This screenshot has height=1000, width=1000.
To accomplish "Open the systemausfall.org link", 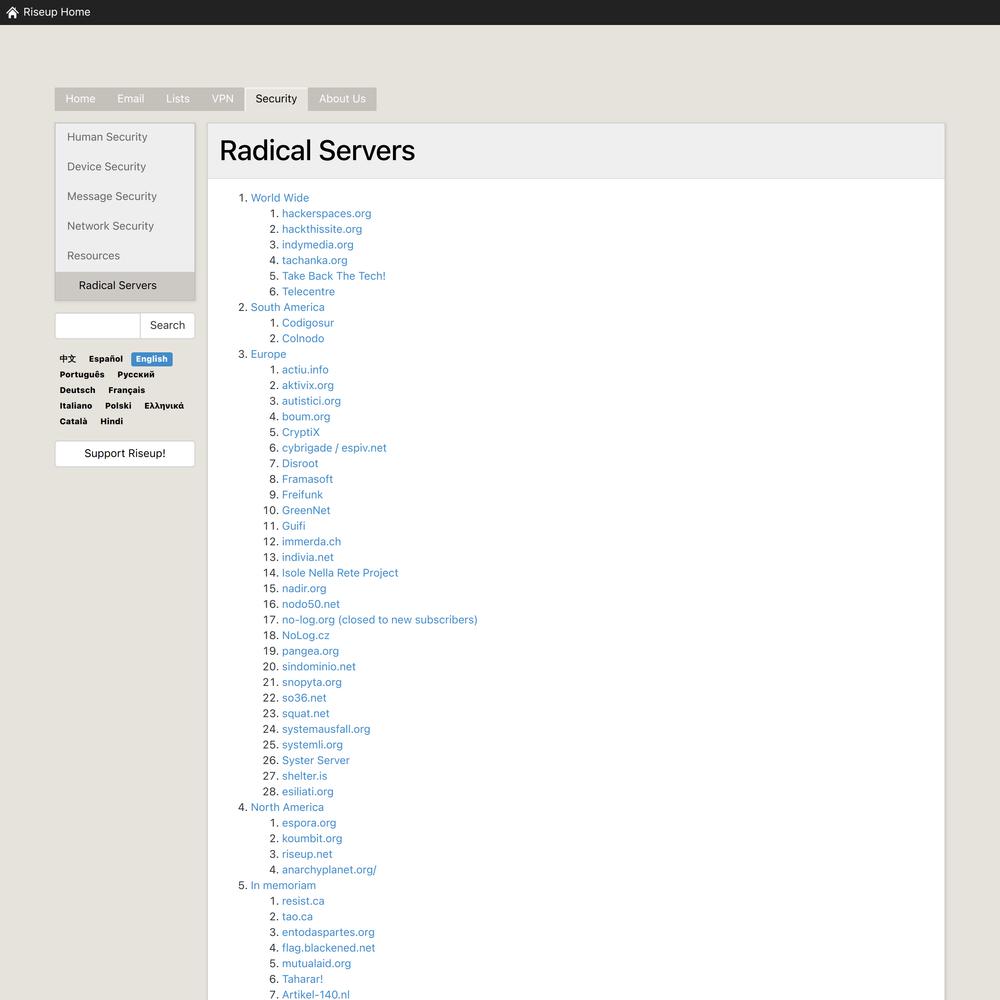I will [x=326, y=729].
